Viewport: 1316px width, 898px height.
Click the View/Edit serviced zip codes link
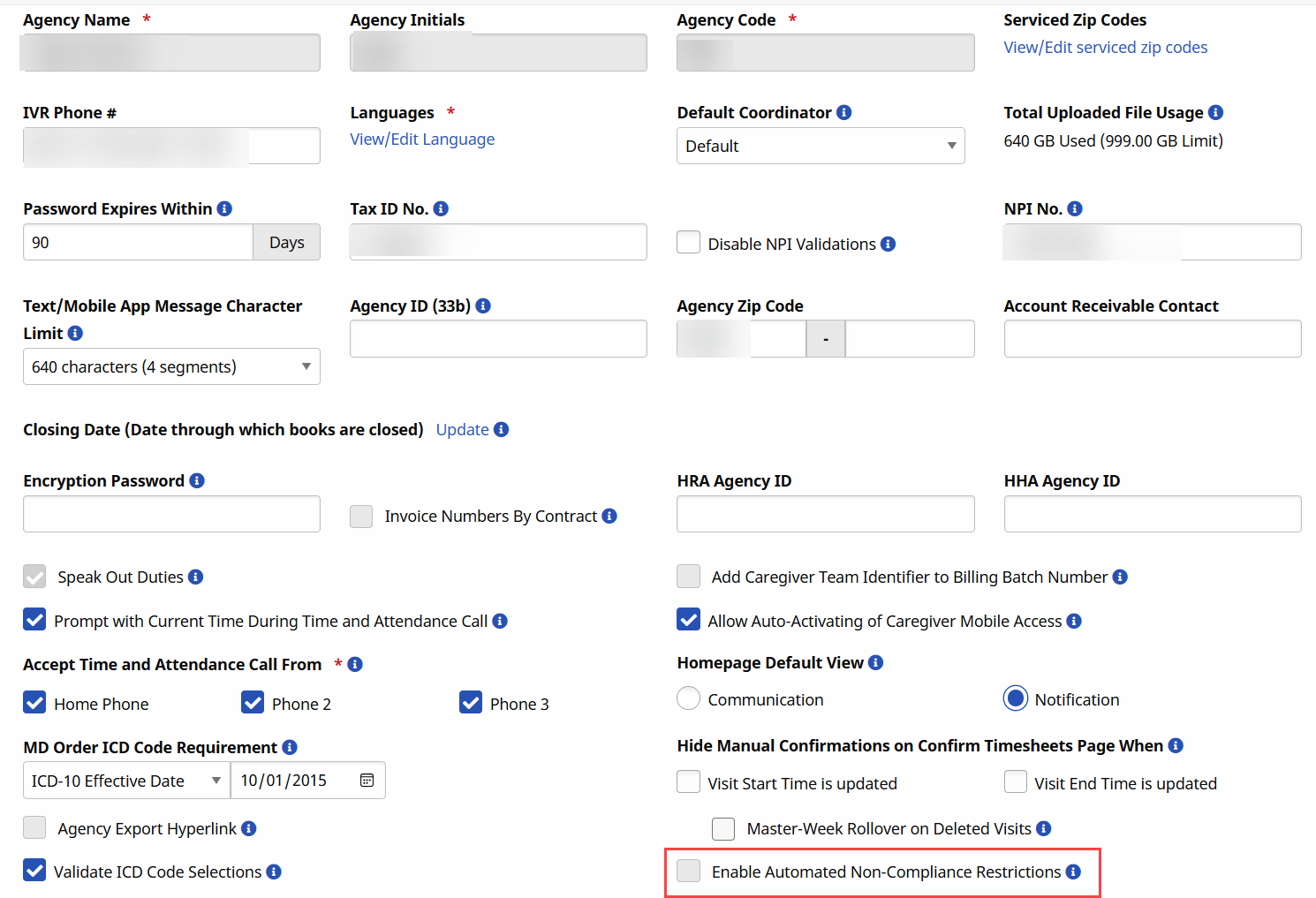click(1105, 48)
